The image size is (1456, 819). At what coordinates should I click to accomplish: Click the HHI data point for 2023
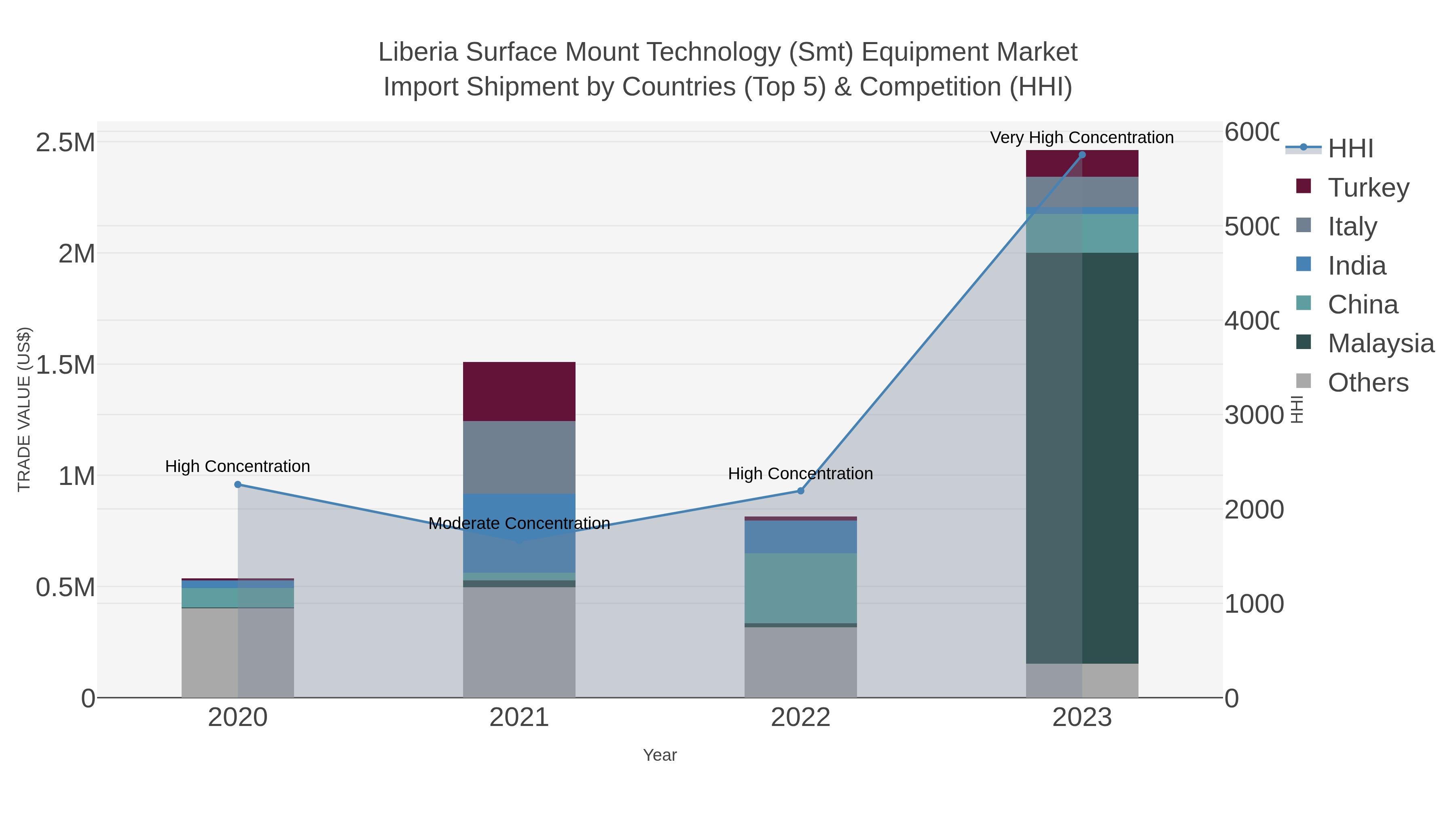[x=1082, y=155]
